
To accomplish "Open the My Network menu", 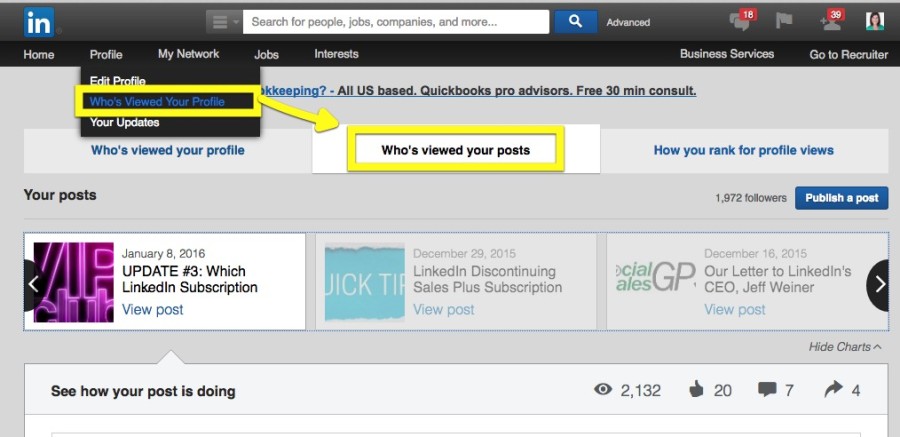I will [x=189, y=54].
